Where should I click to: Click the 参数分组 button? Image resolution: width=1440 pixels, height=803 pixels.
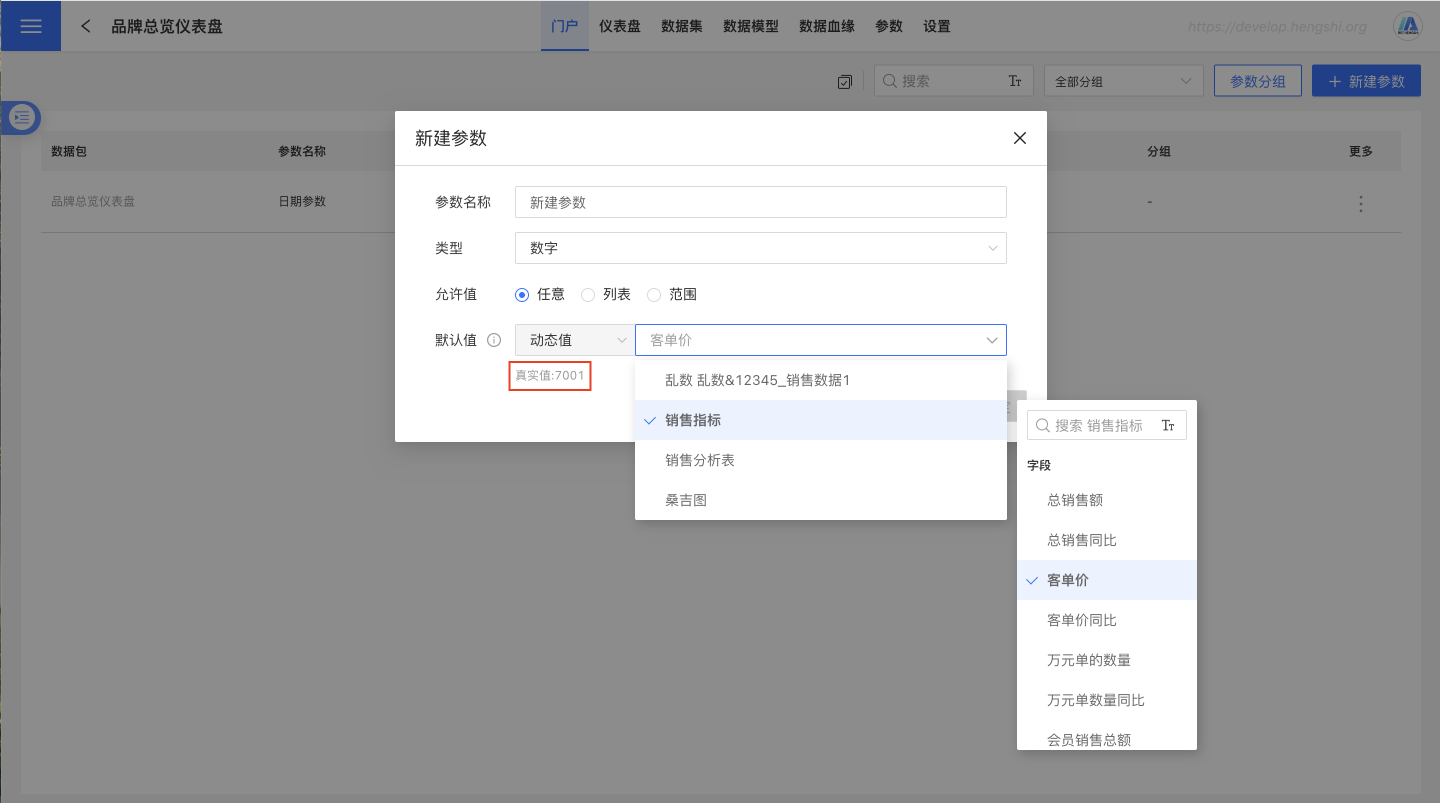[1257, 81]
